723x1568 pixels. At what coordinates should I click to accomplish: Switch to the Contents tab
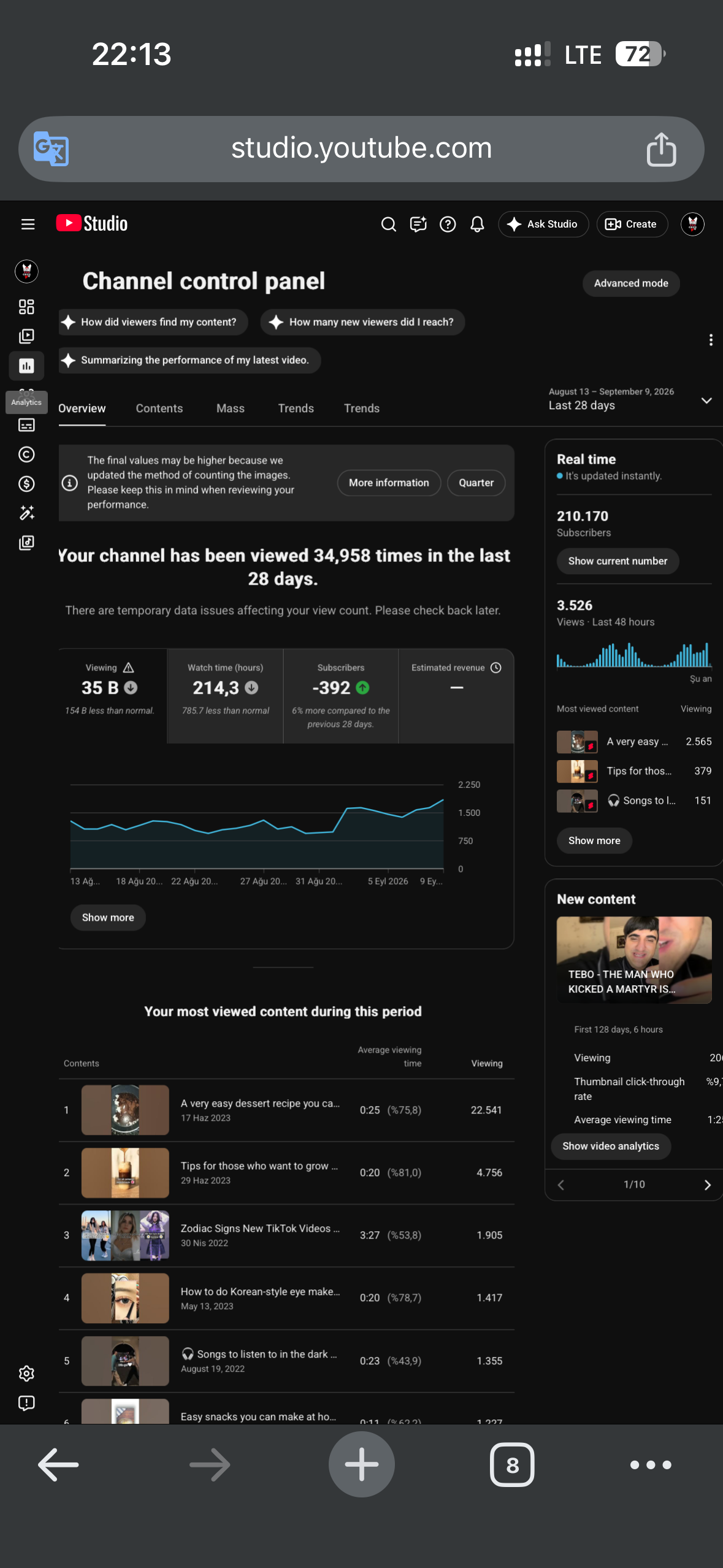coord(159,409)
